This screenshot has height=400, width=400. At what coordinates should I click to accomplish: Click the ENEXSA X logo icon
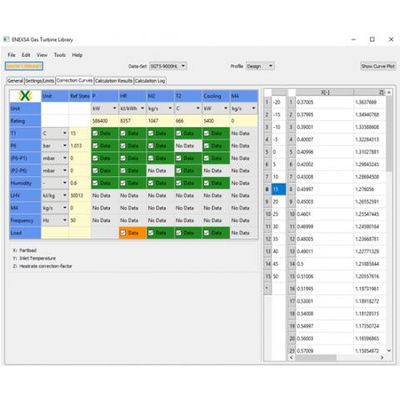(x=25, y=96)
